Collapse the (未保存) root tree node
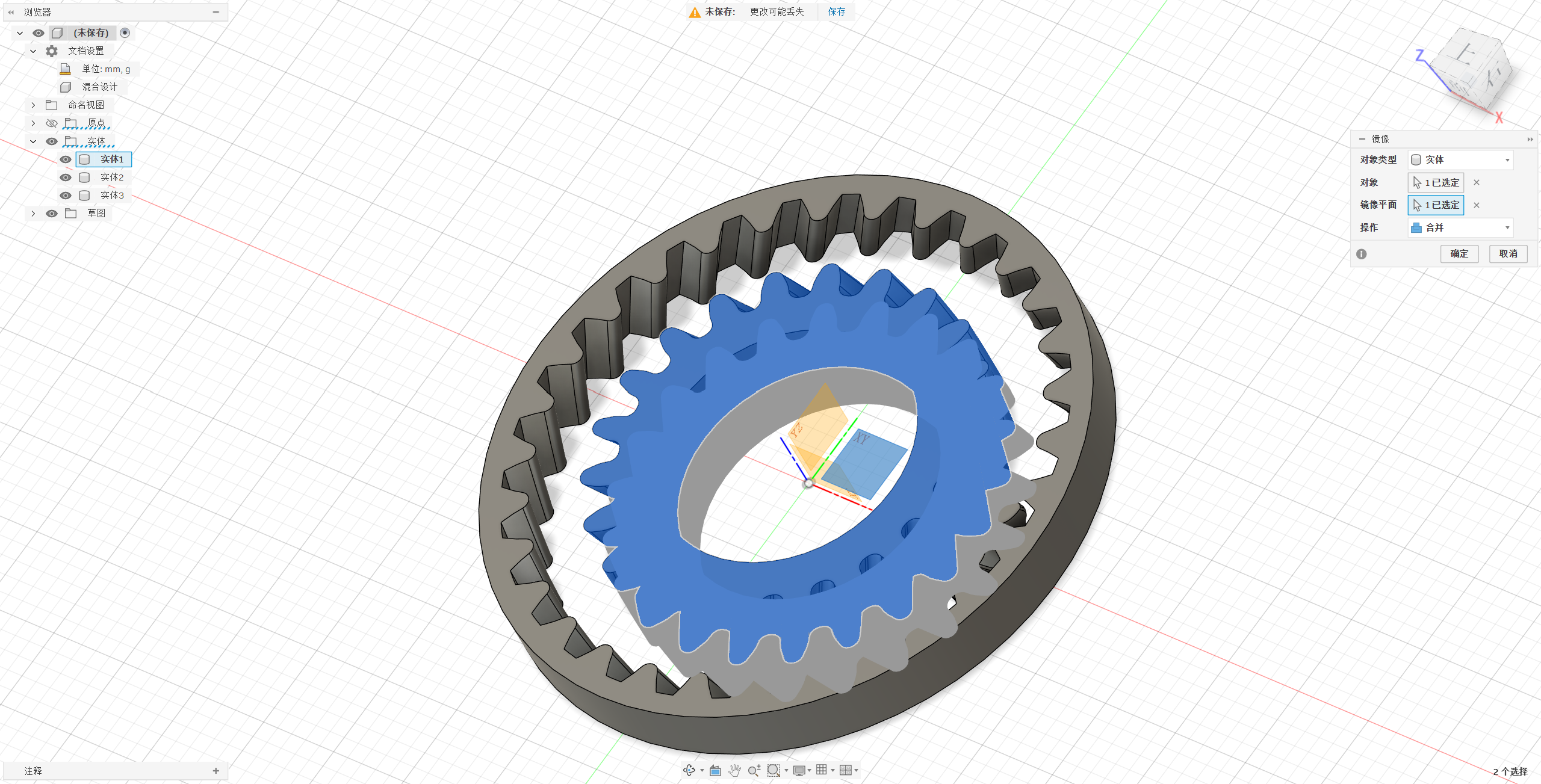 [x=20, y=33]
